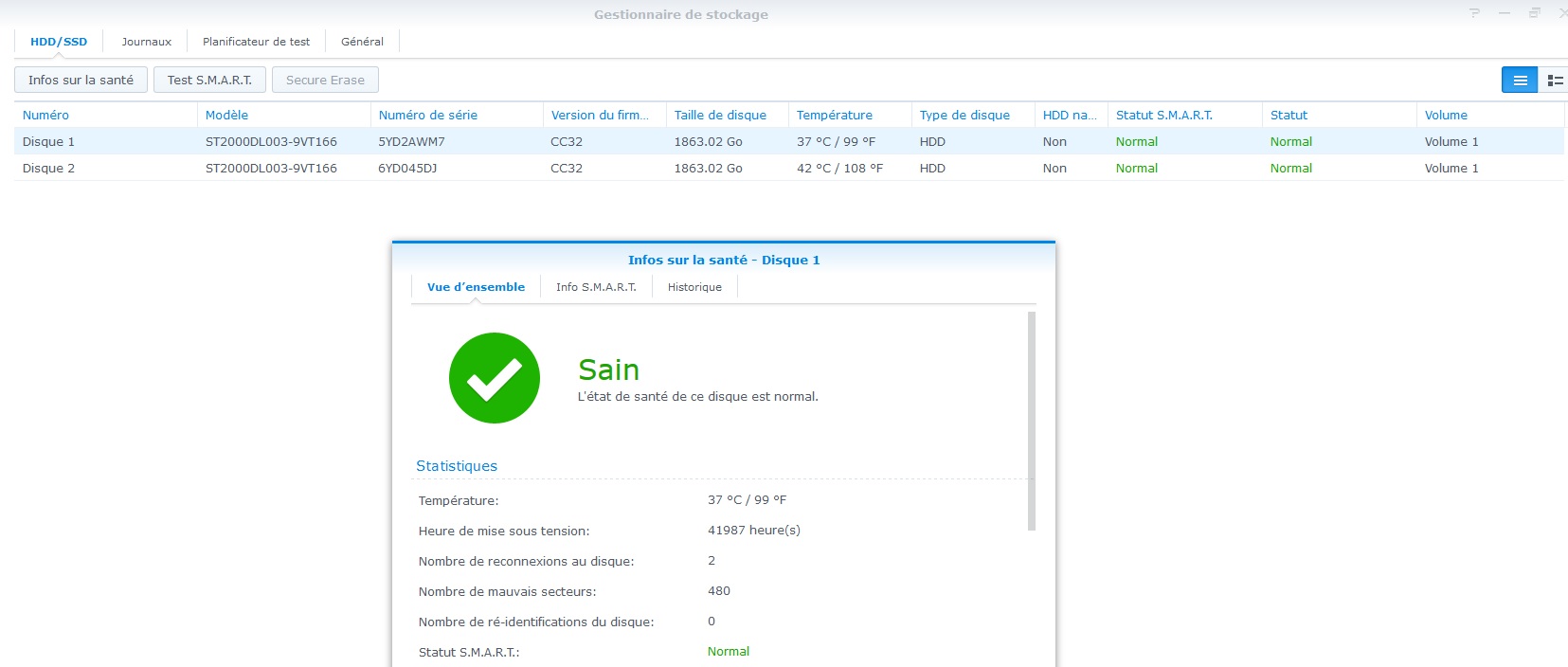Open the Général tab
Viewport: 1568px width, 667px height.
point(362,42)
